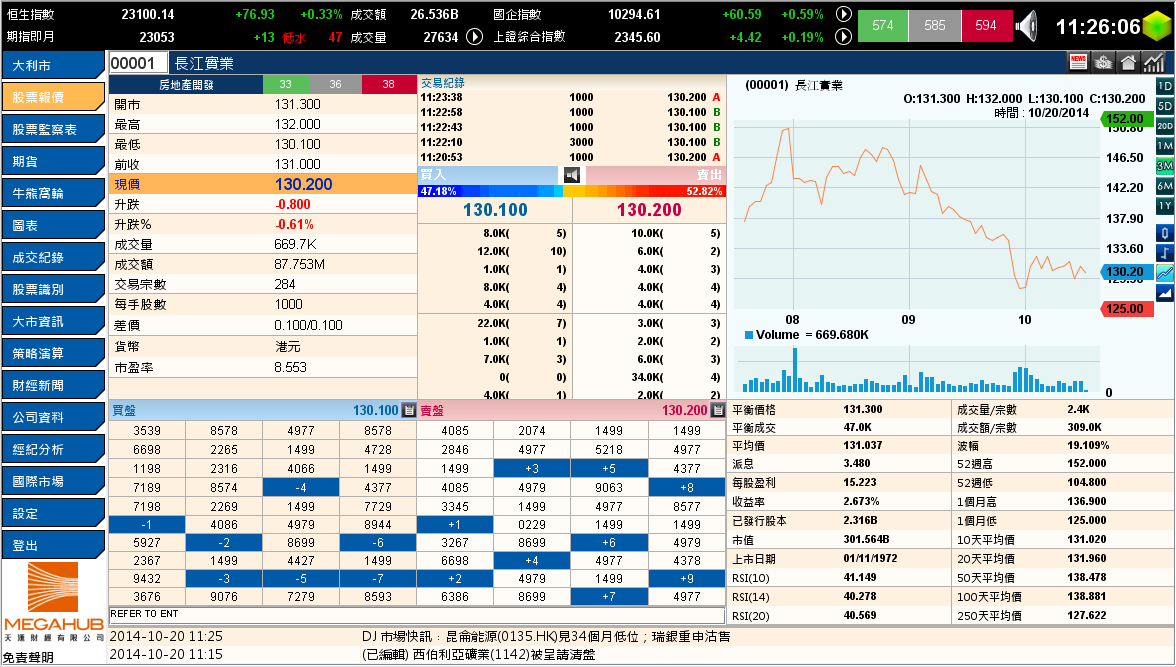Click the 現價 current price row
Screen dimensions: 1176x667
(263, 184)
